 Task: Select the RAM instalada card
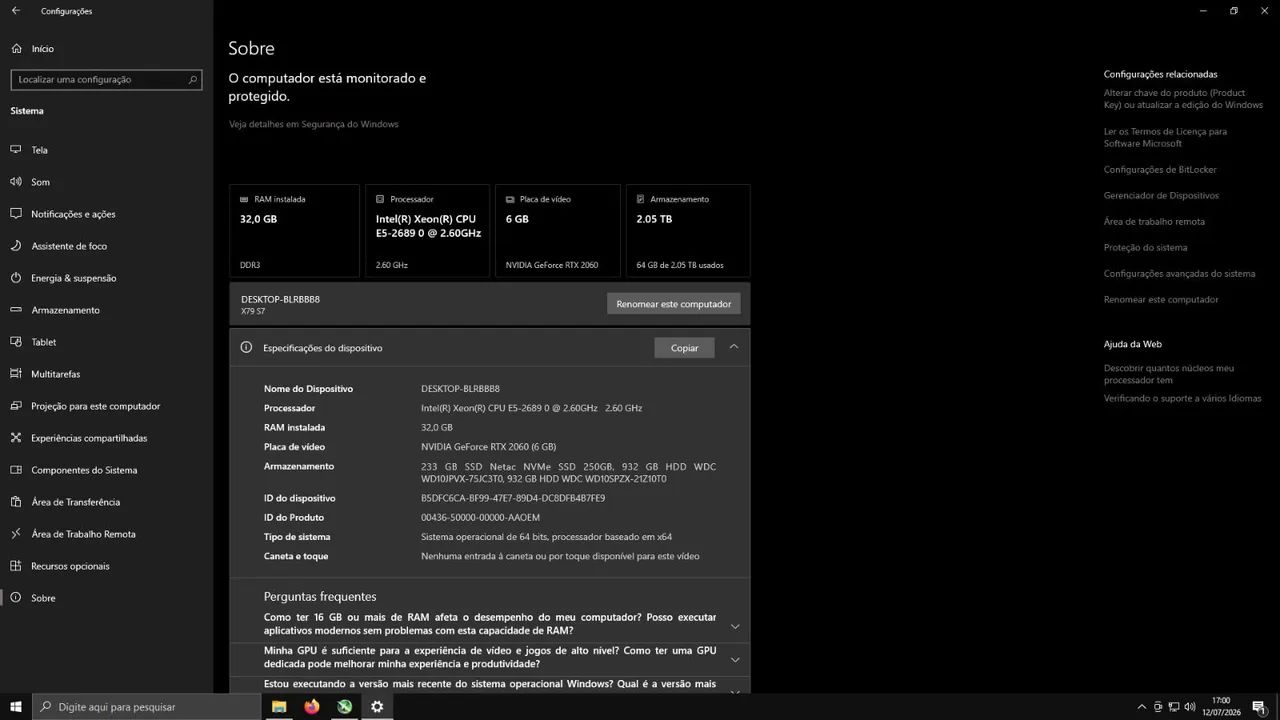click(x=294, y=230)
